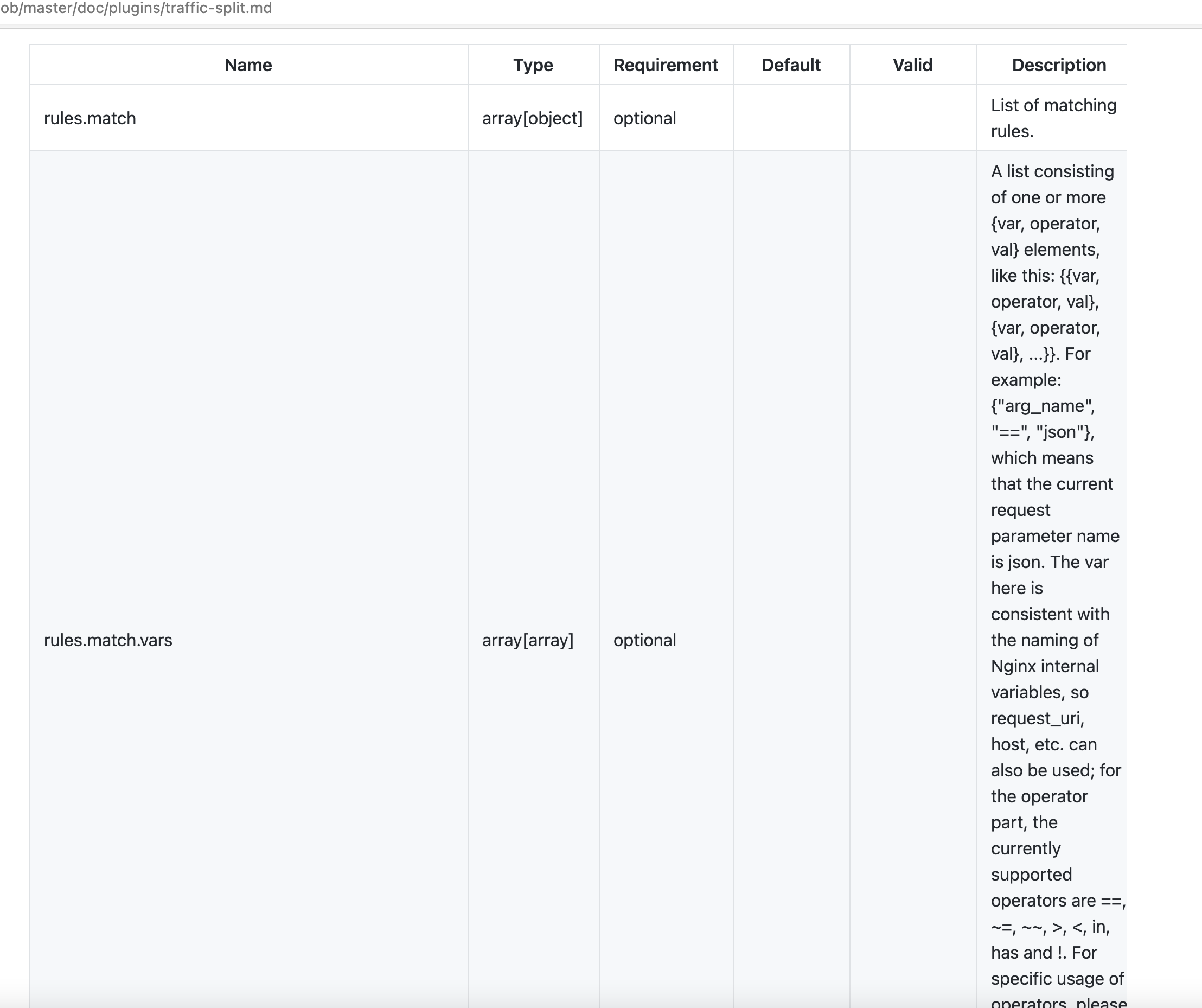Click the Type column header
Screen dimensions: 1202x1008
pyautogui.click(x=533, y=65)
